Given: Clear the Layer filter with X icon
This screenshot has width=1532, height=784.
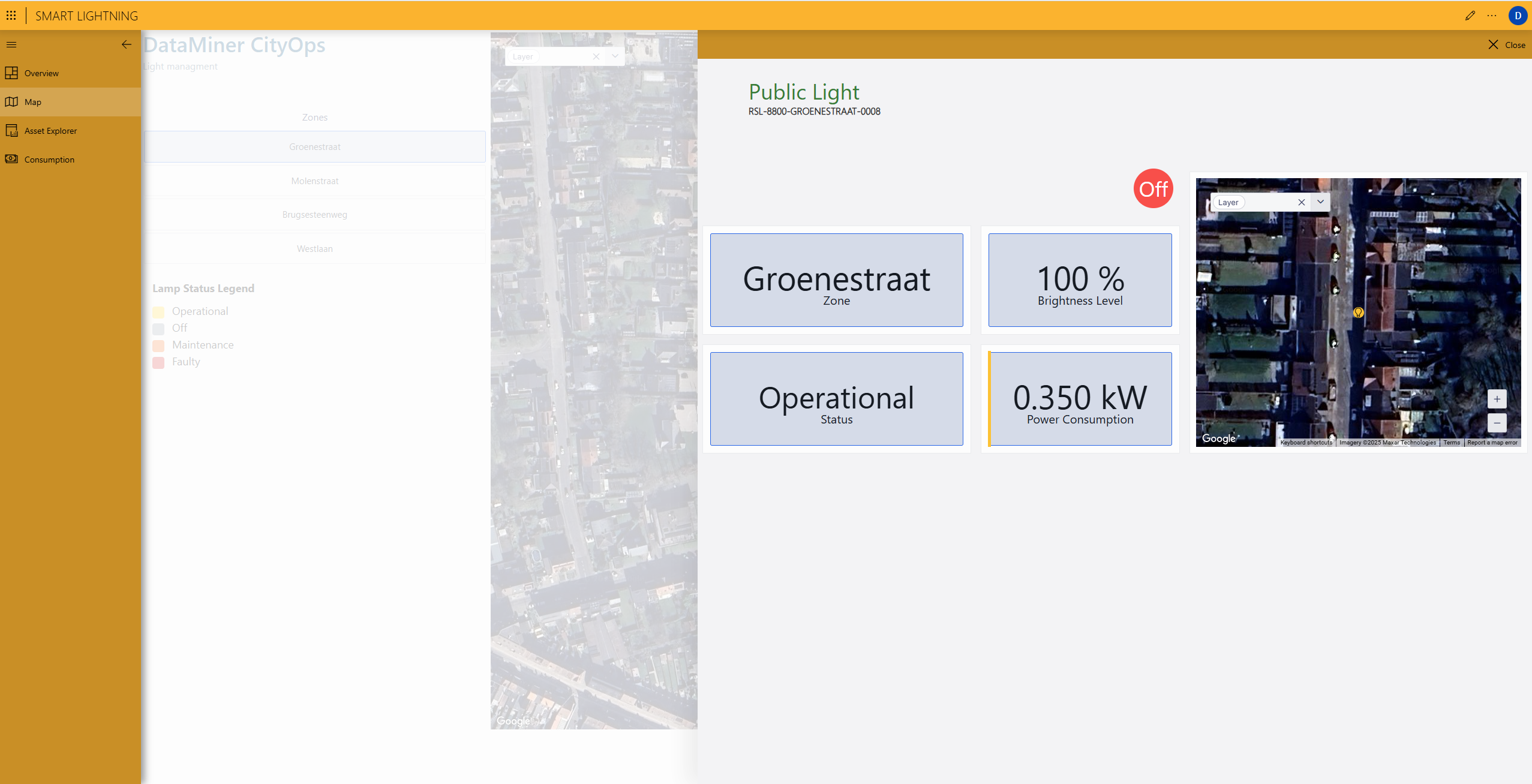Looking at the screenshot, I should point(1301,202).
